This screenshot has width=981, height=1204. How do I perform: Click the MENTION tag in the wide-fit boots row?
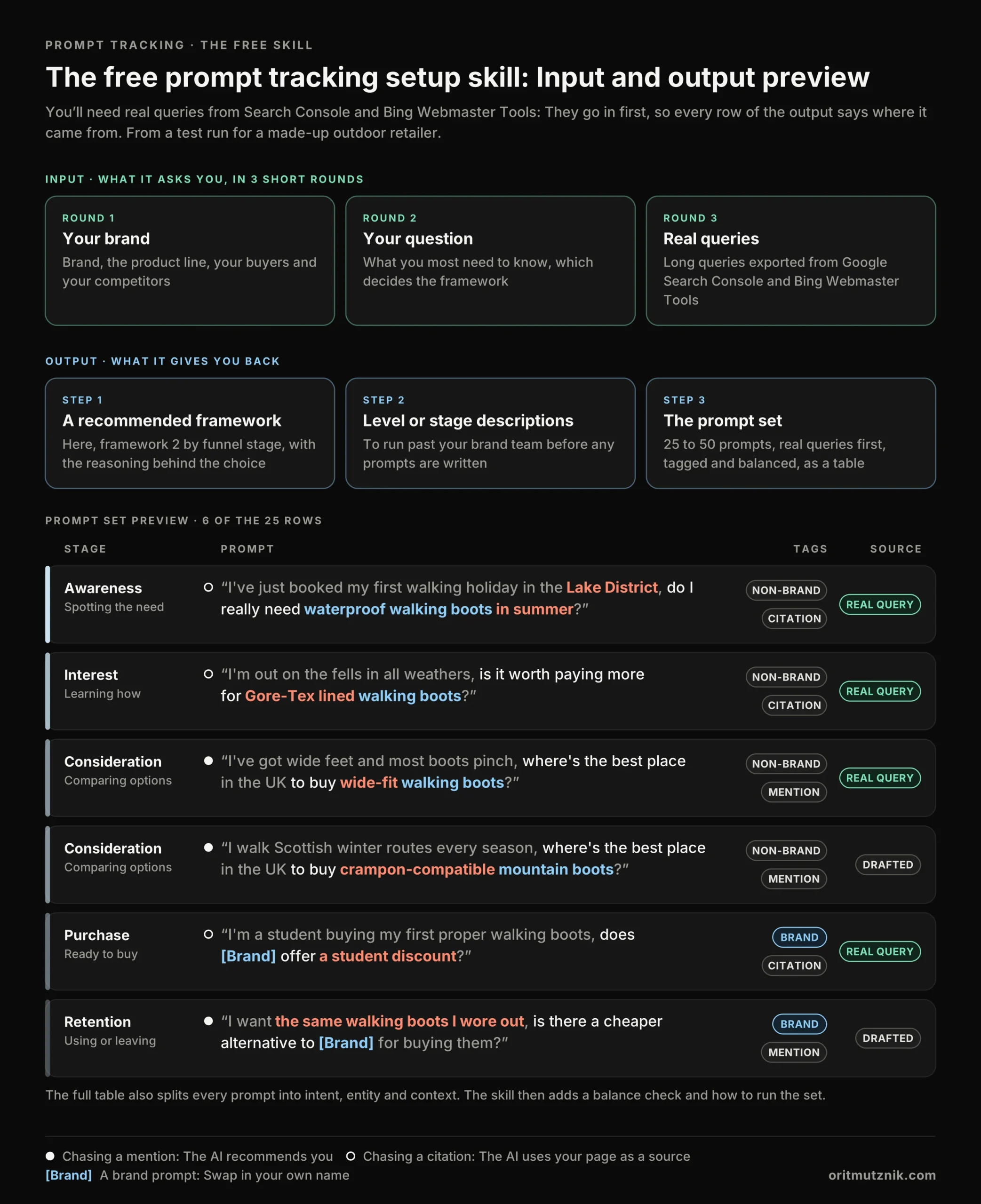[794, 792]
